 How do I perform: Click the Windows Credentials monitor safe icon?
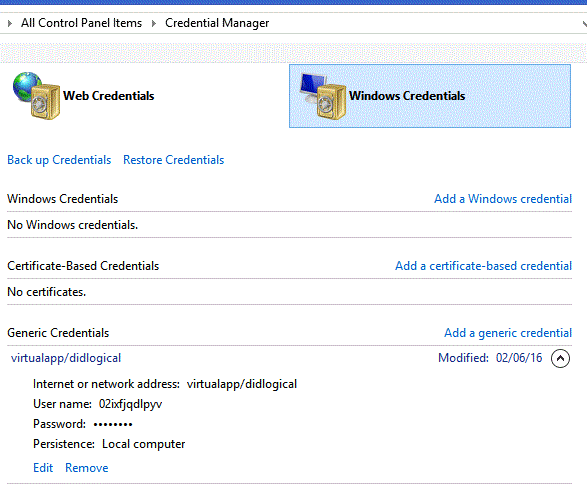click(323, 96)
